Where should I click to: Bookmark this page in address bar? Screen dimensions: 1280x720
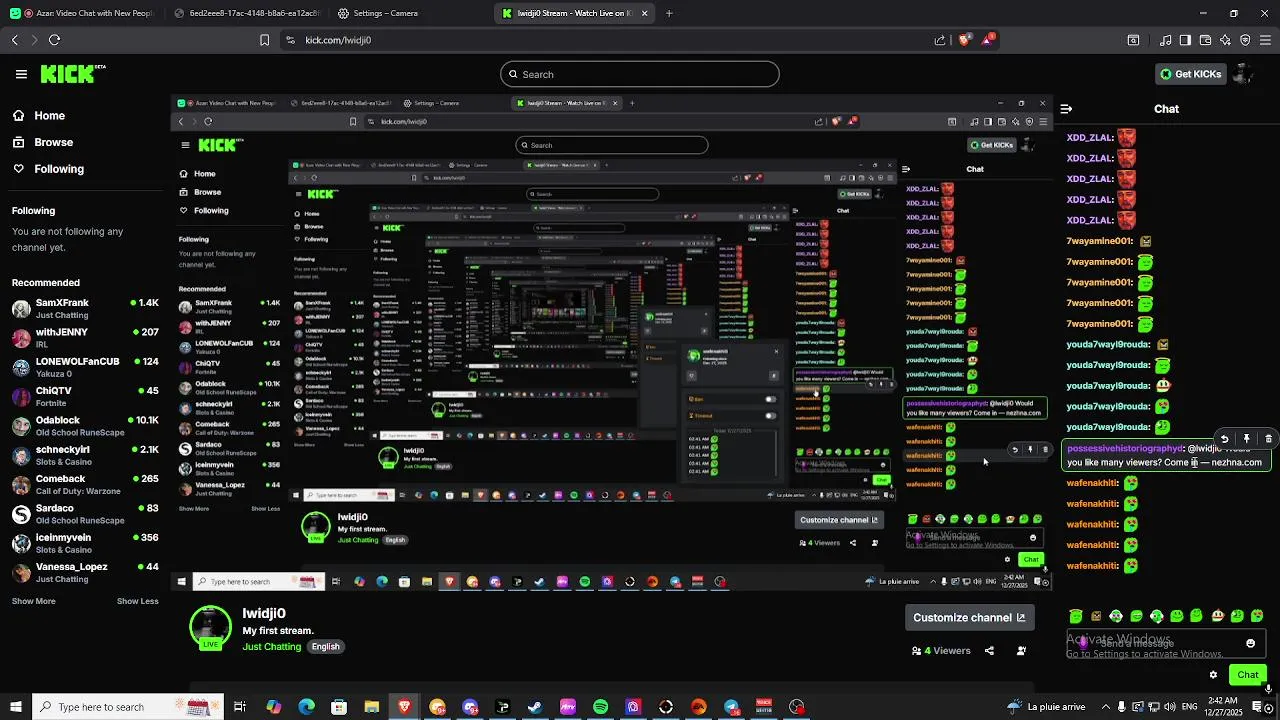click(x=264, y=40)
